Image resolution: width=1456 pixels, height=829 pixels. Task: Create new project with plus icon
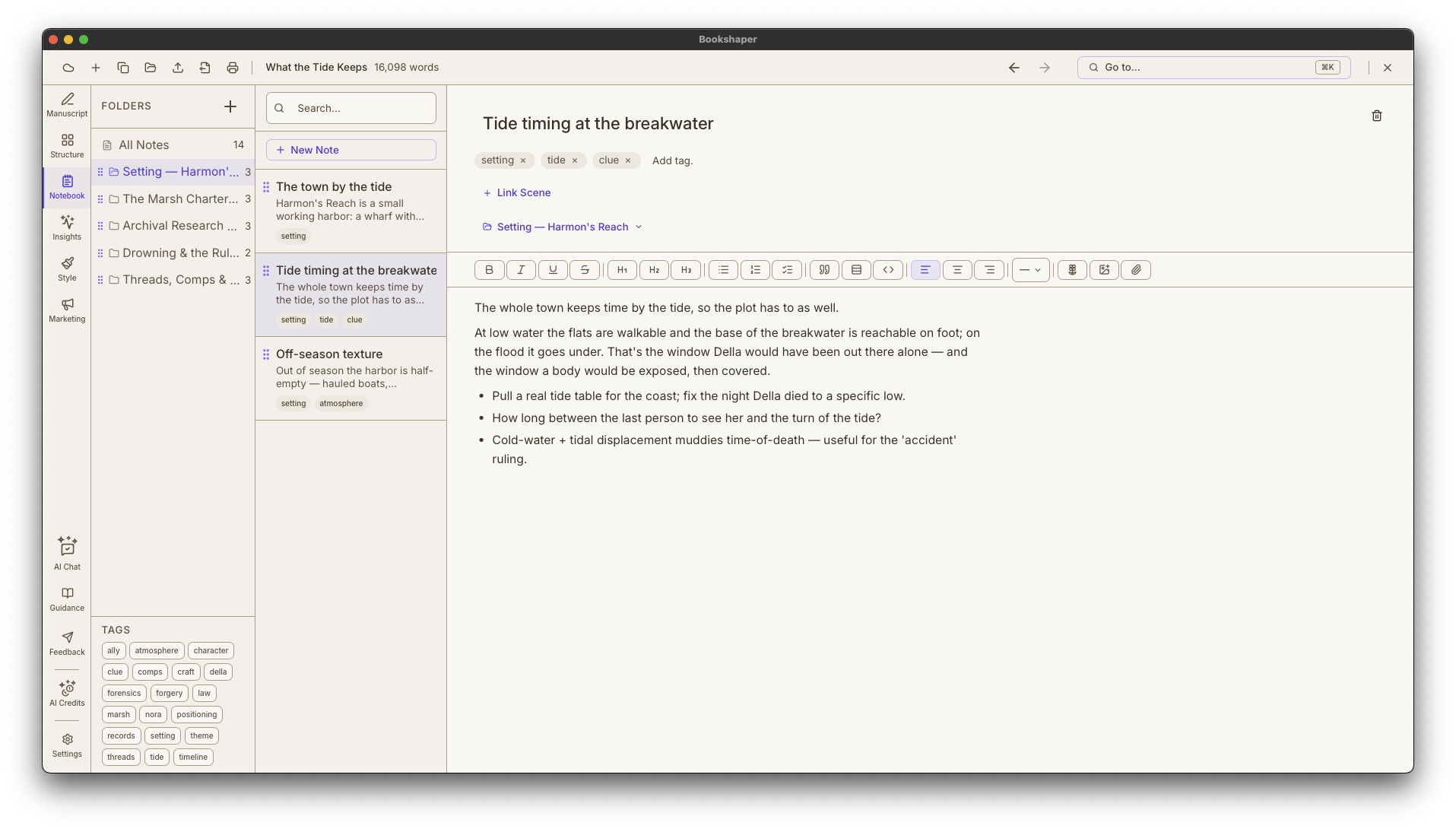coord(96,68)
